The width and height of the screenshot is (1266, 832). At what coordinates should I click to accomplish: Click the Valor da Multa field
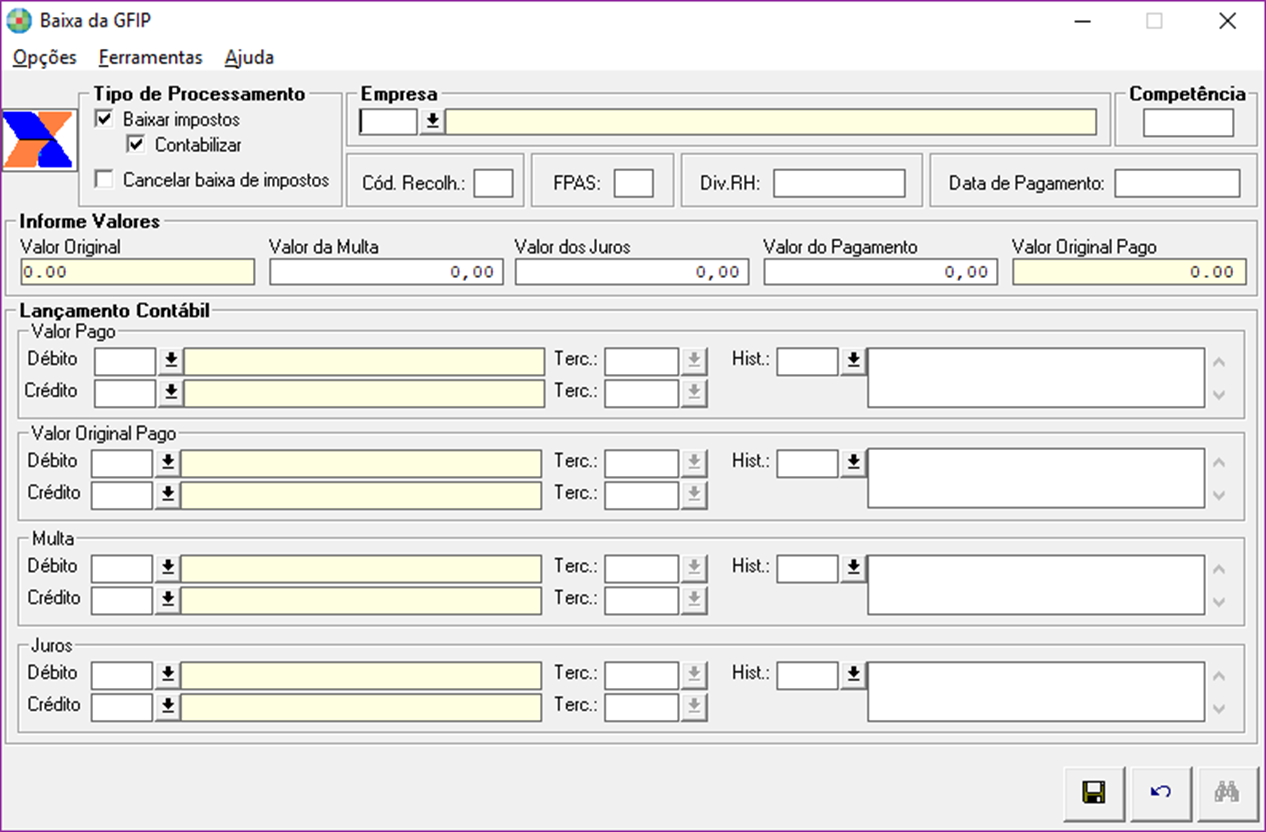pos(384,272)
